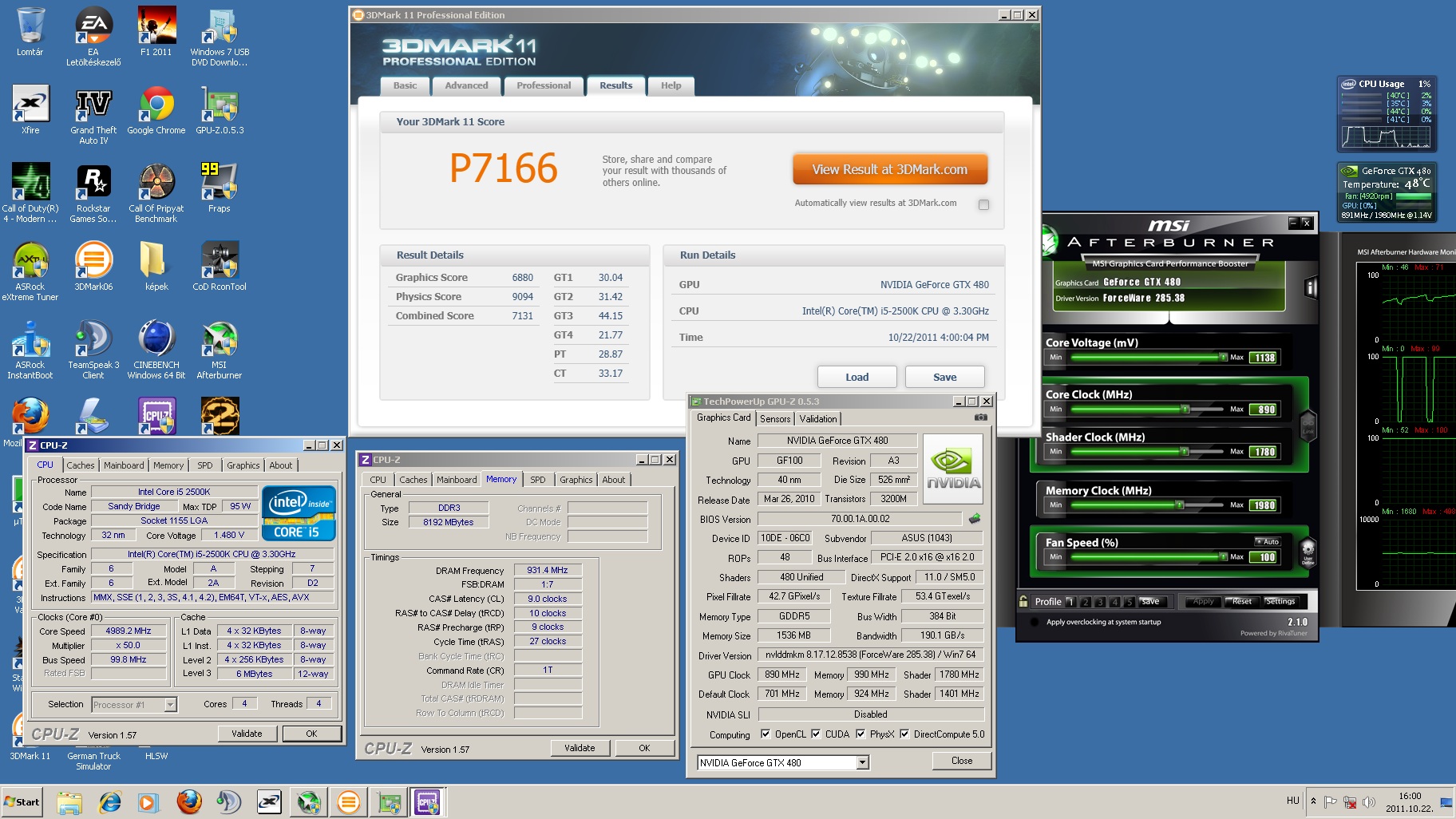Toggle the PhysX checkbox in GPU-Z
Screen dimensions: 1456x819
point(861,734)
